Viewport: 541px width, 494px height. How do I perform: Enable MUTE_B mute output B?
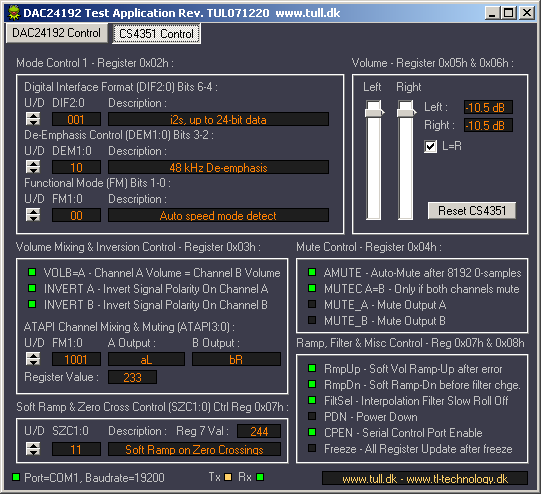[x=312, y=320]
